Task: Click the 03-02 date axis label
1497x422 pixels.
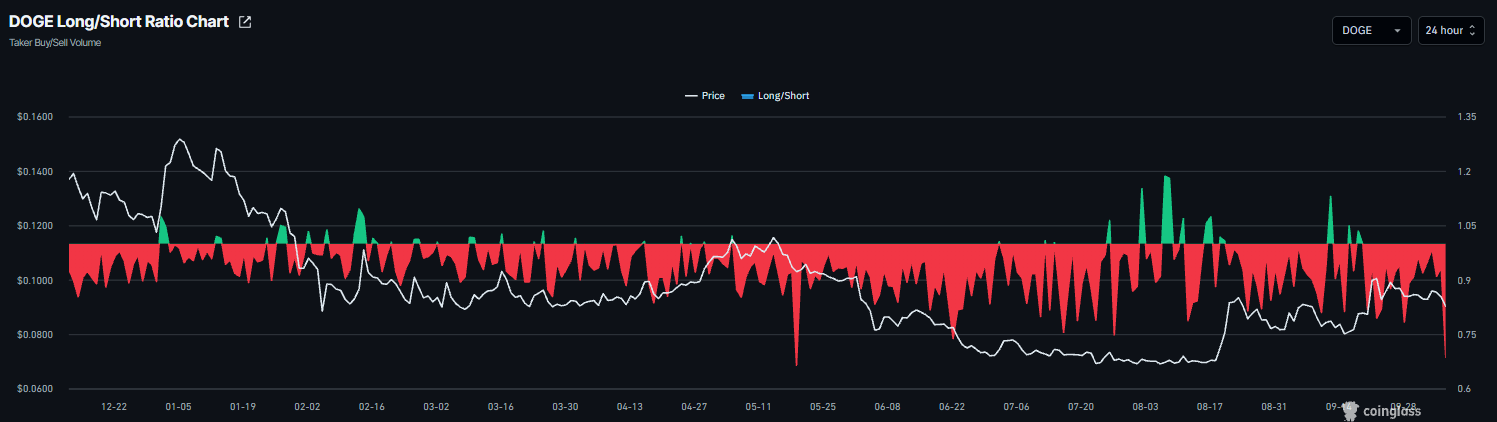Action: pyautogui.click(x=436, y=407)
